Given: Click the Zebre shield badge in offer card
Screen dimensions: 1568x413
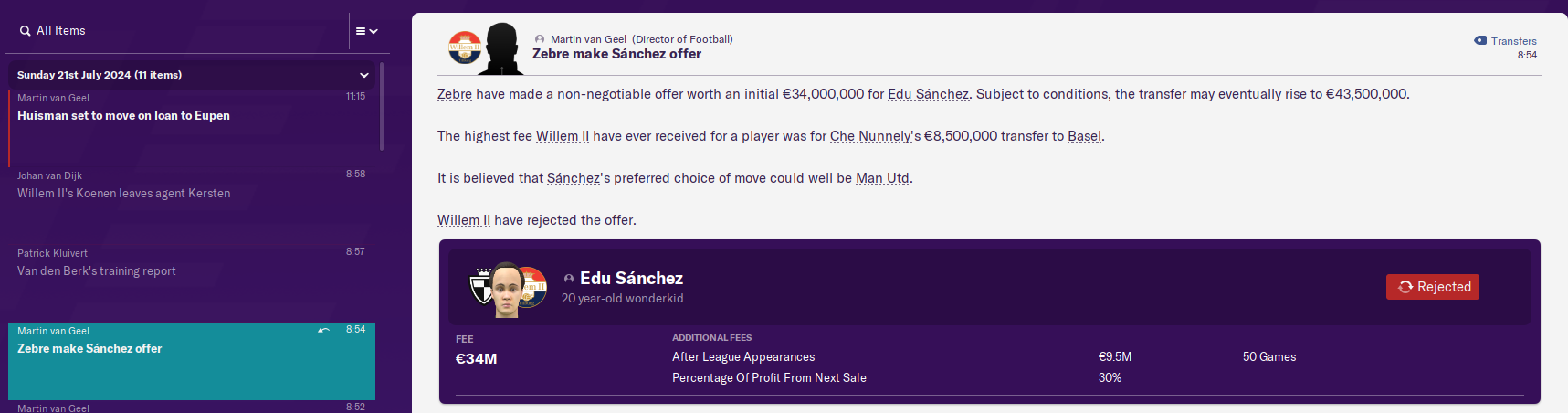Looking at the screenshot, I should point(481,287).
